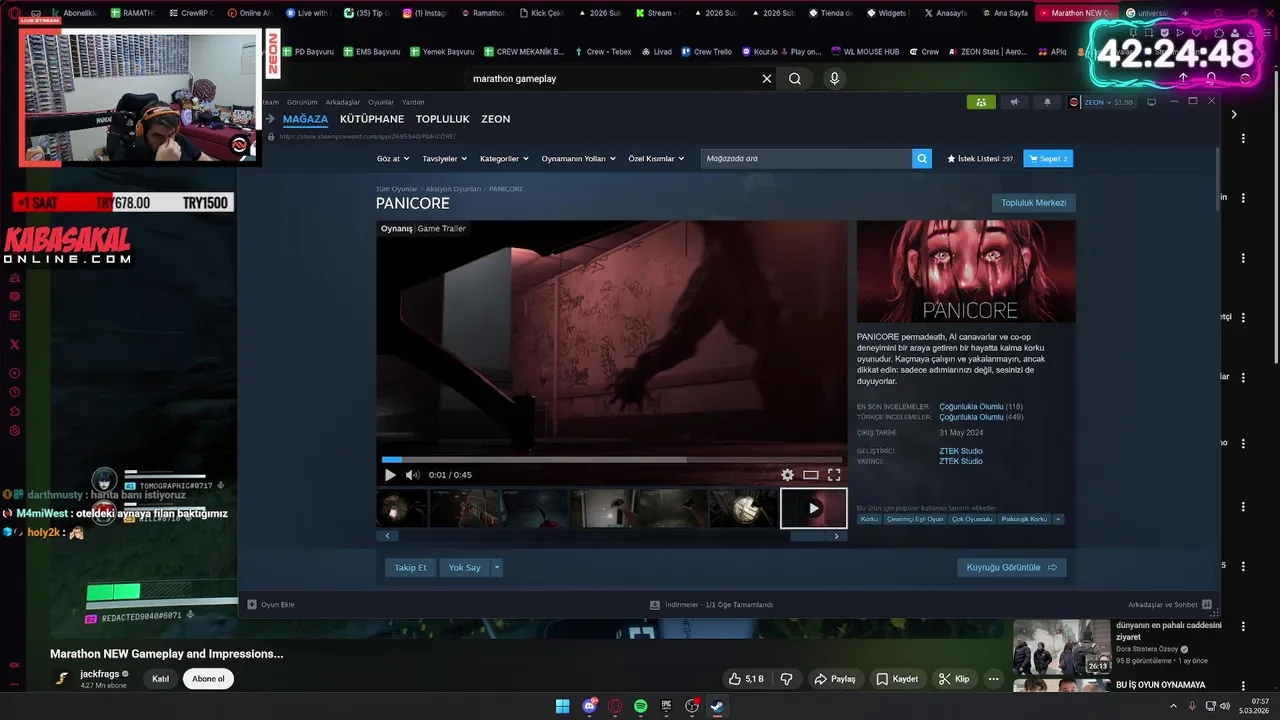Open Oyunlar menu in Steam
The width and height of the screenshot is (1280, 720).
pos(381,102)
